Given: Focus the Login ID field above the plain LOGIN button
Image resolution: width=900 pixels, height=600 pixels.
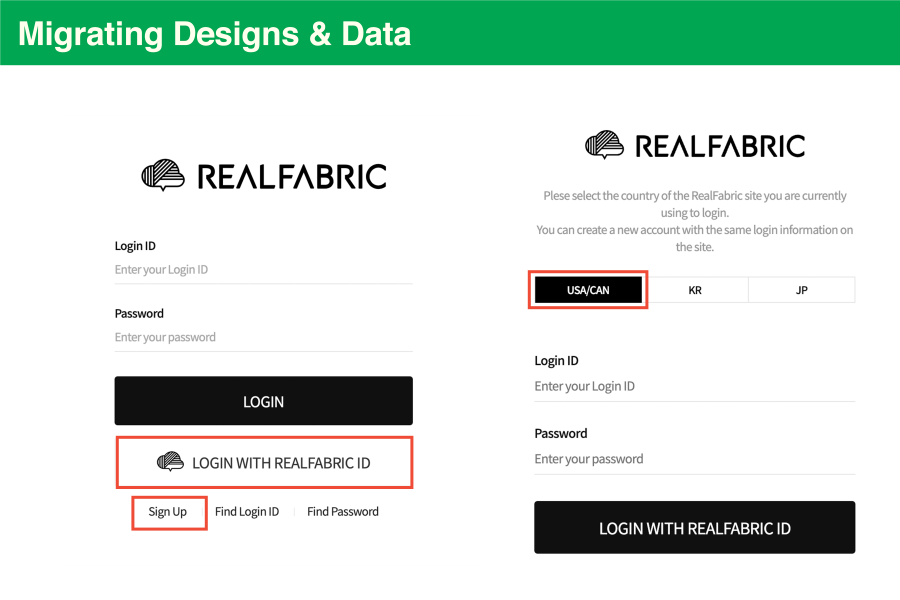Looking at the screenshot, I should pos(263,270).
